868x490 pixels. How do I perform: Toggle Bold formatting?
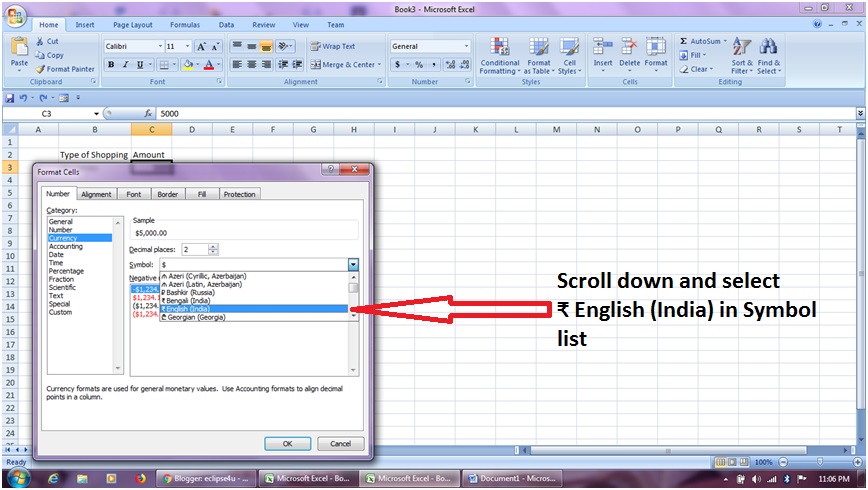coord(111,65)
